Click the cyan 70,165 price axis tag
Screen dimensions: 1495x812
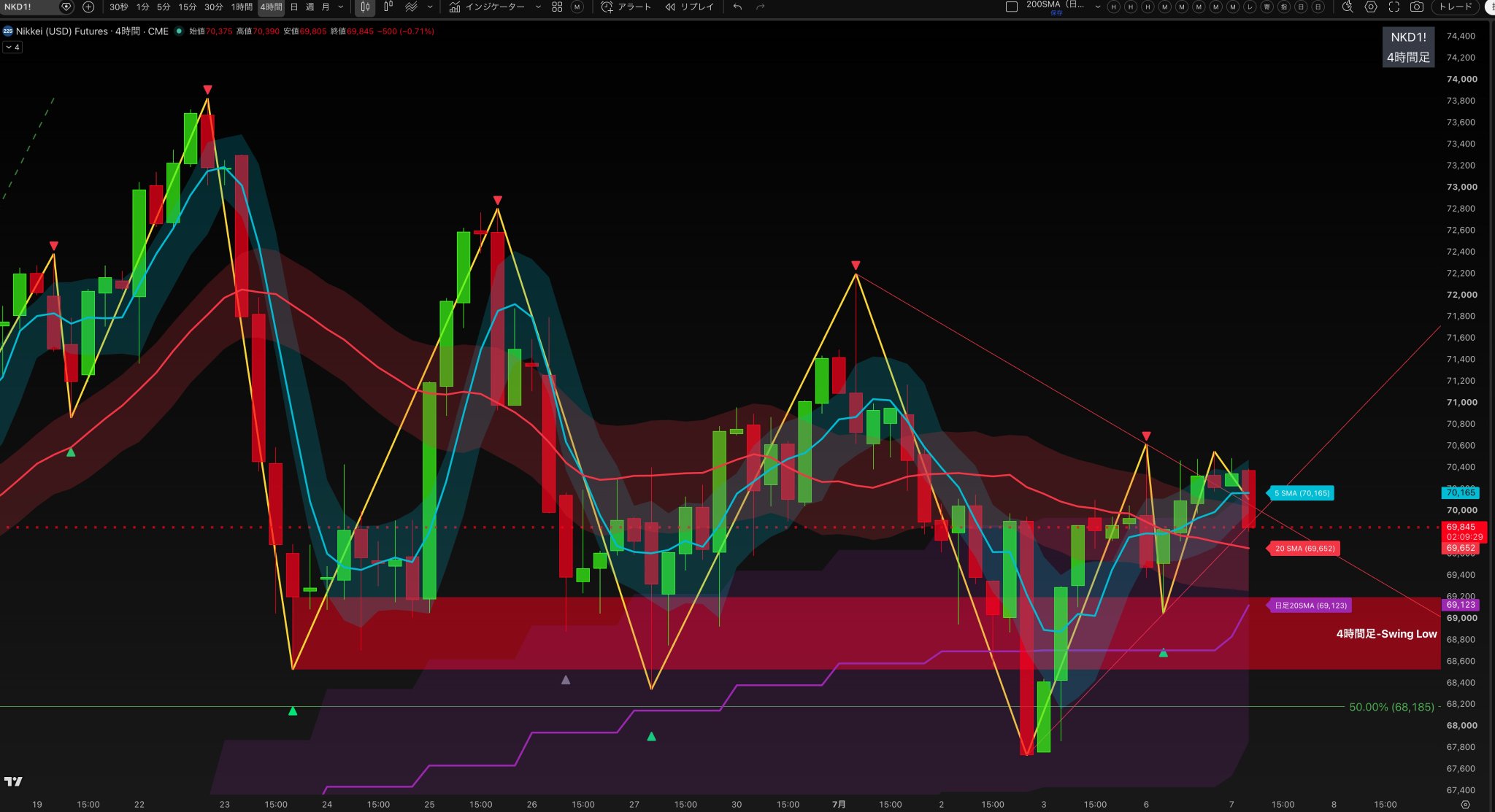click(x=1461, y=492)
